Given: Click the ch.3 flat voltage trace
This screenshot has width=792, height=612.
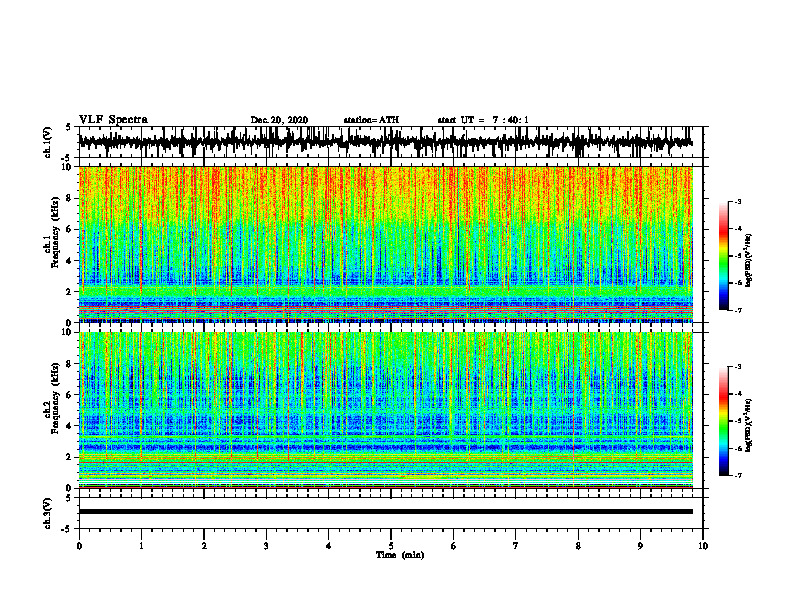Looking at the screenshot, I should coord(385,512).
